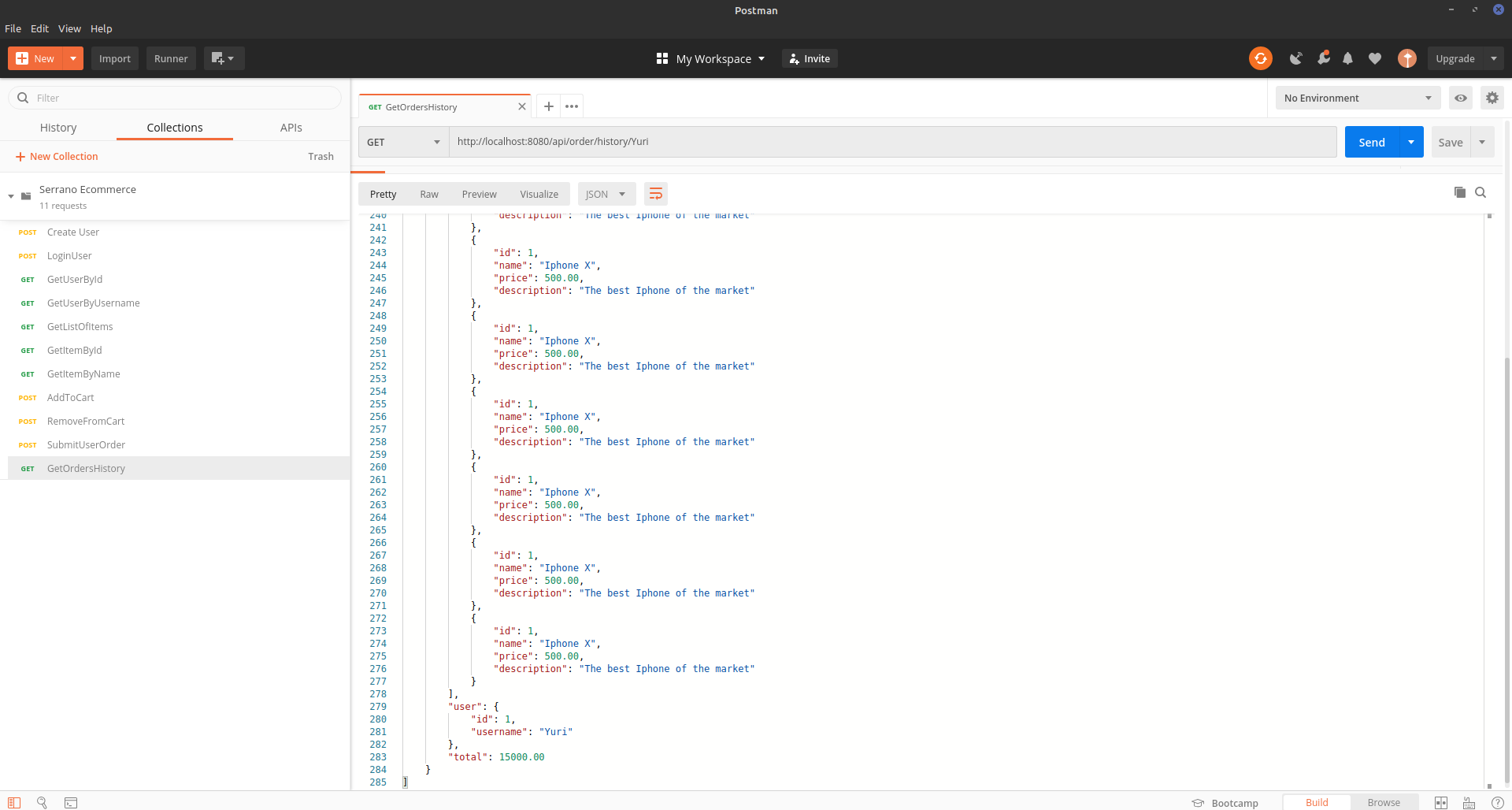Open the help question mark icon

click(1497, 802)
